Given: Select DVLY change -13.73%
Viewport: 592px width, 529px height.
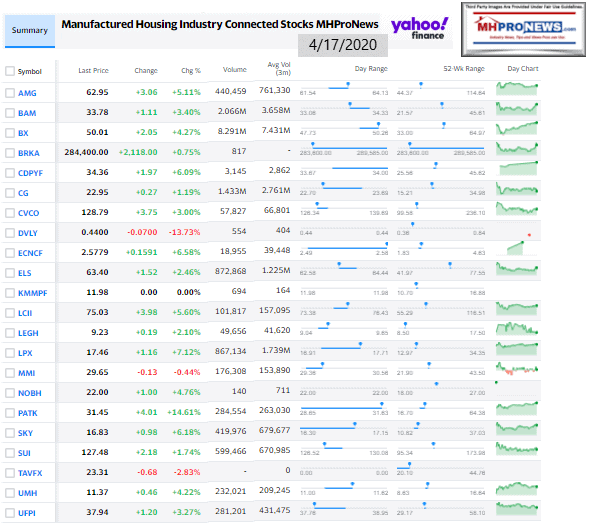Looking at the screenshot, I should pos(184,232).
